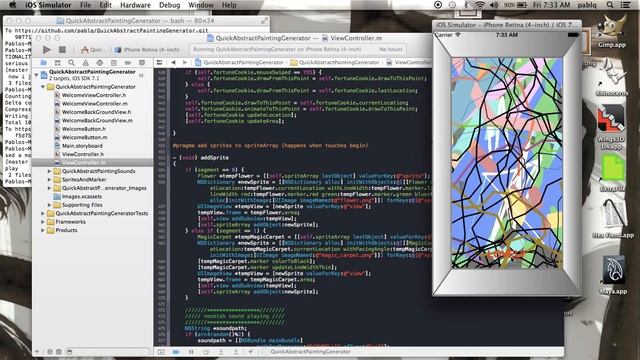The image size is (640, 360).
Task: Open the editor related items menu icon
Action: (x=160, y=62)
